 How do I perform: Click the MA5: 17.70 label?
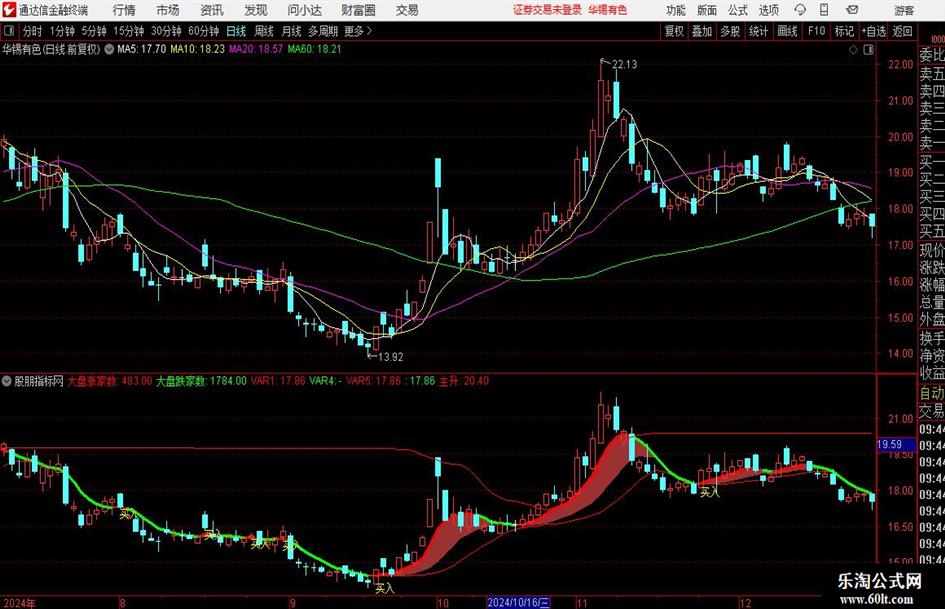(141, 49)
